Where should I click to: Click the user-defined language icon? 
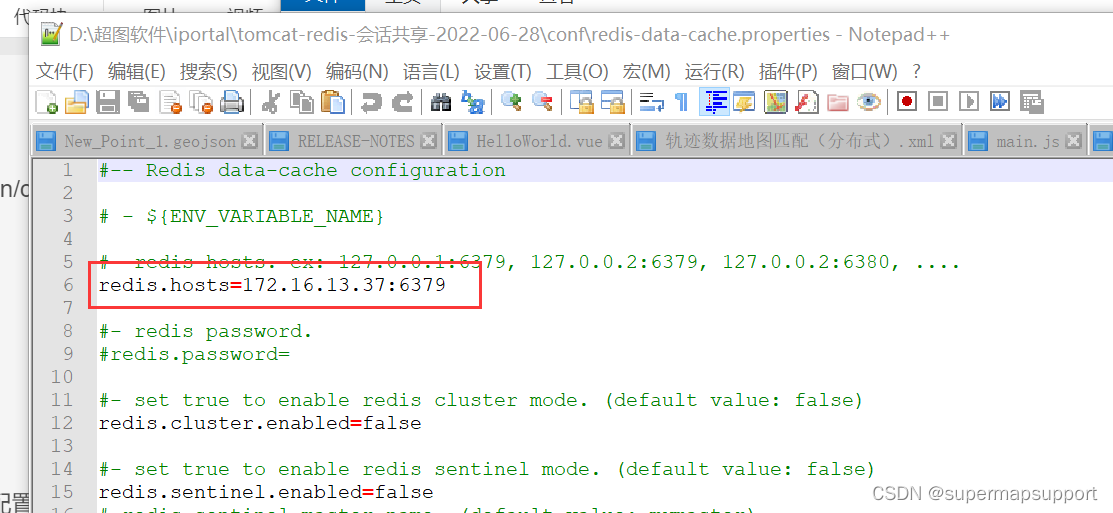click(744, 102)
